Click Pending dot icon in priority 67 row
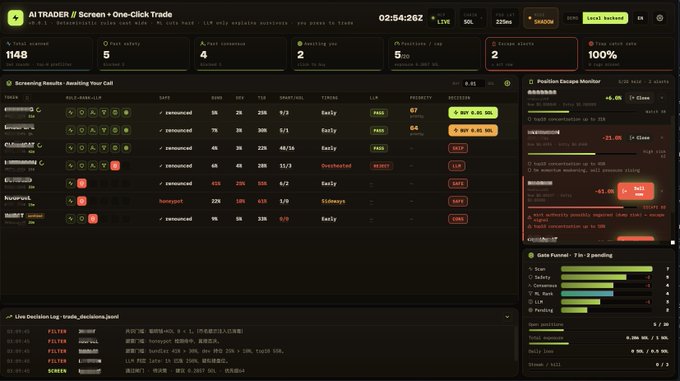Viewport: 680px width, 381px height. coord(126,113)
